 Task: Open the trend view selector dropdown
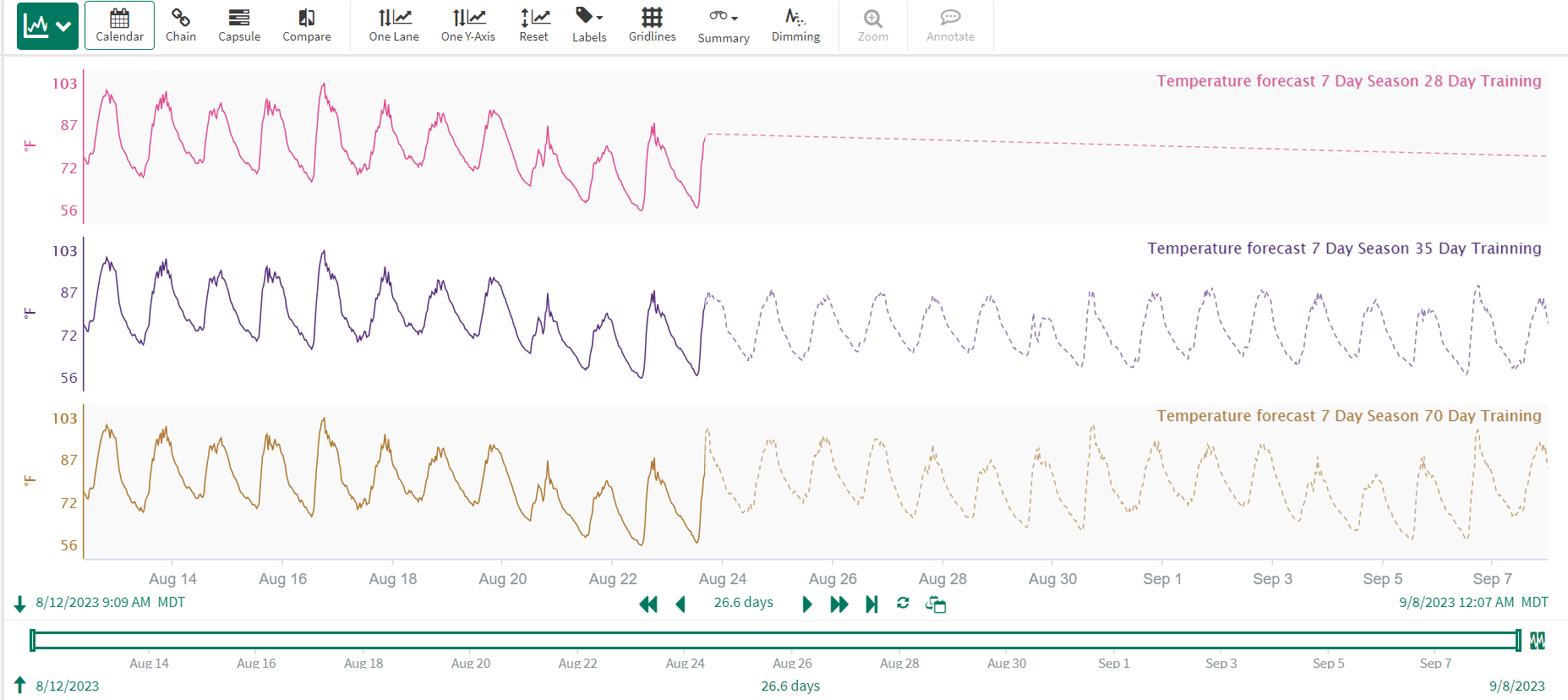[x=47, y=26]
